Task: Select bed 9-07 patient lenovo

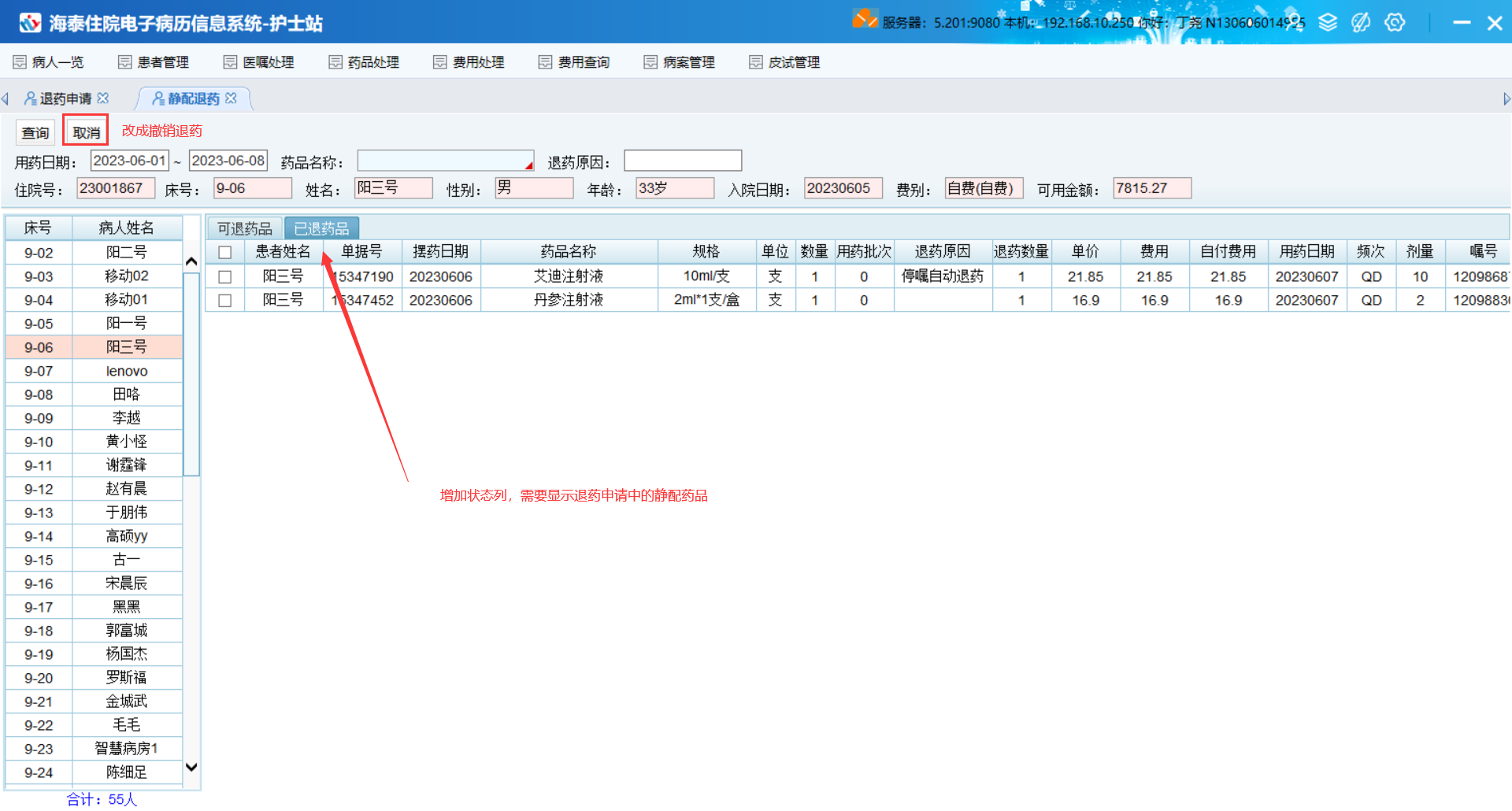Action: pos(94,371)
